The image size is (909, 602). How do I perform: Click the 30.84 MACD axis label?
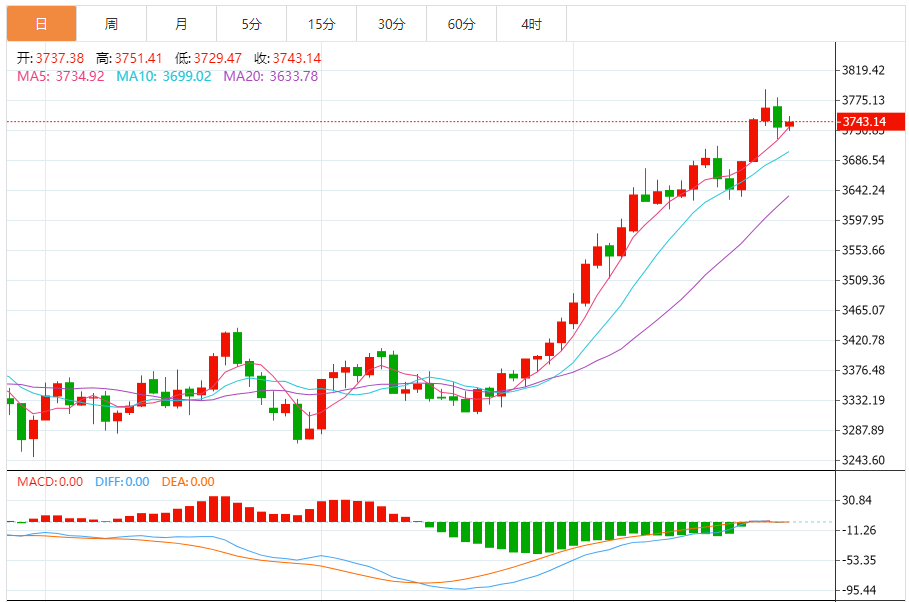pyautogui.click(x=857, y=500)
